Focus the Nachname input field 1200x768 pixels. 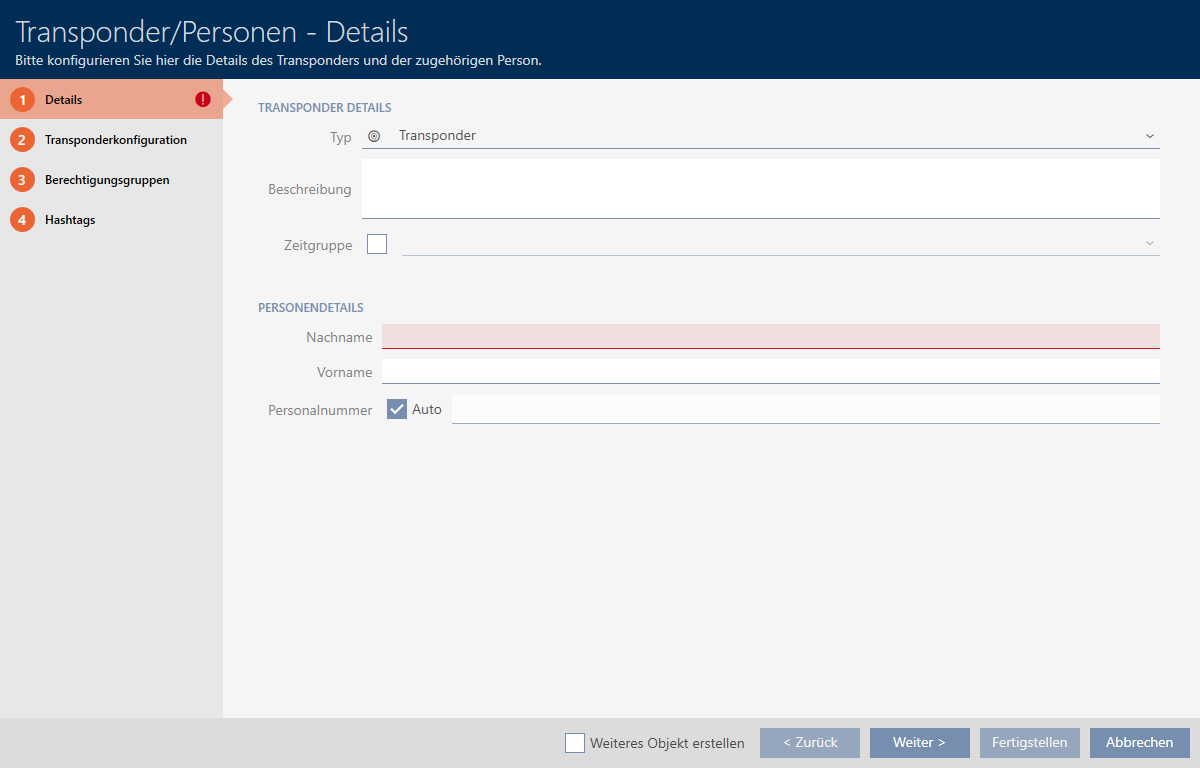(770, 336)
